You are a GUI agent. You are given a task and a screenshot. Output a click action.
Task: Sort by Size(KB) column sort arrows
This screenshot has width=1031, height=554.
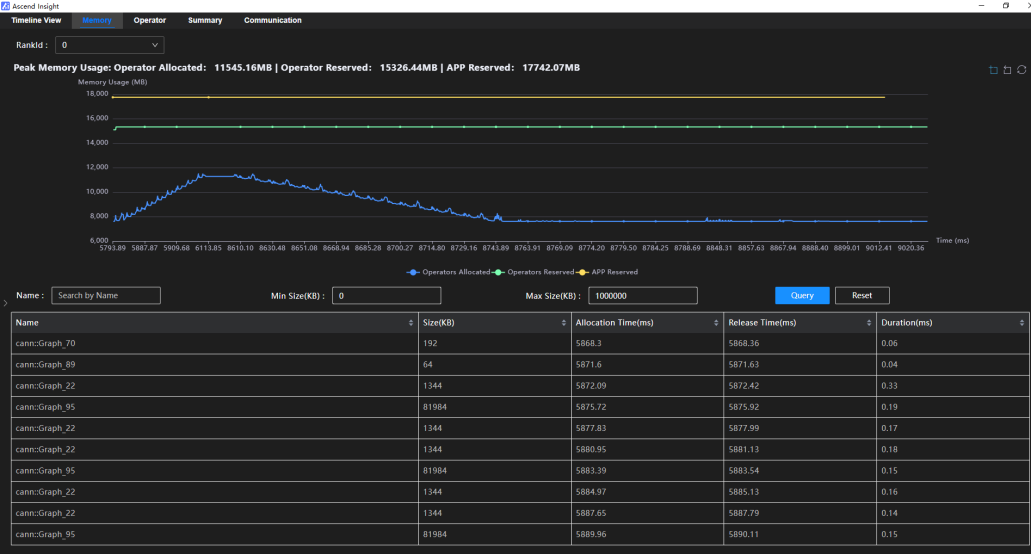pyautogui.click(x=563, y=323)
